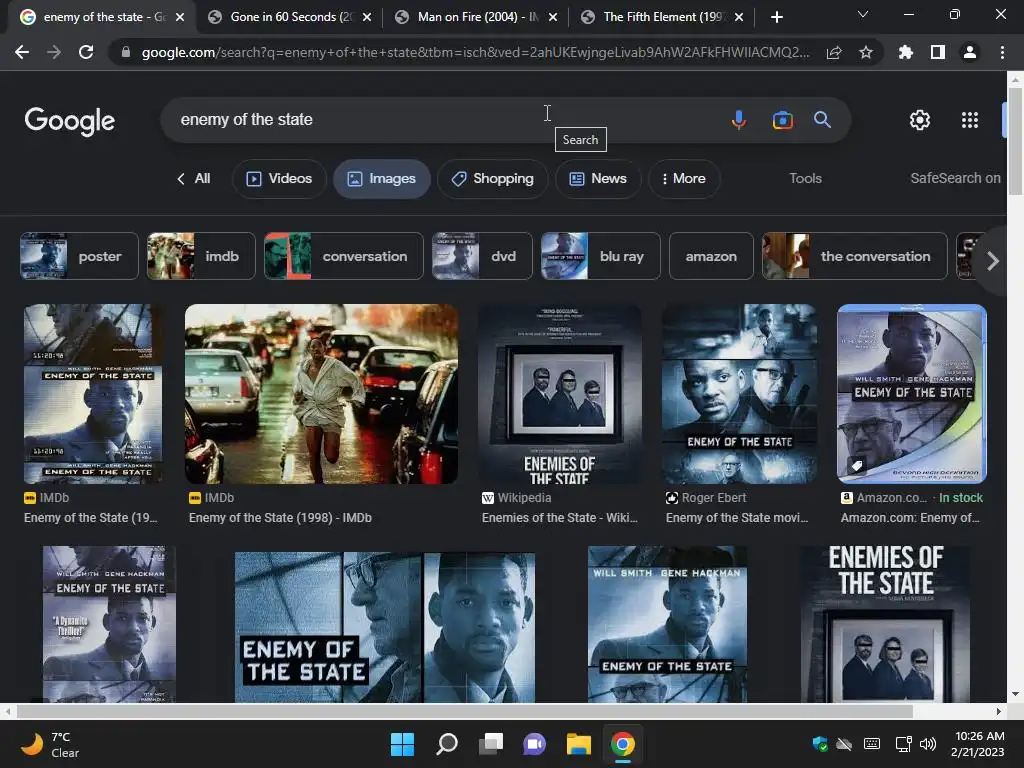This screenshot has width=1024, height=768.
Task: Close The Fifth Element tab
Action: (x=739, y=17)
